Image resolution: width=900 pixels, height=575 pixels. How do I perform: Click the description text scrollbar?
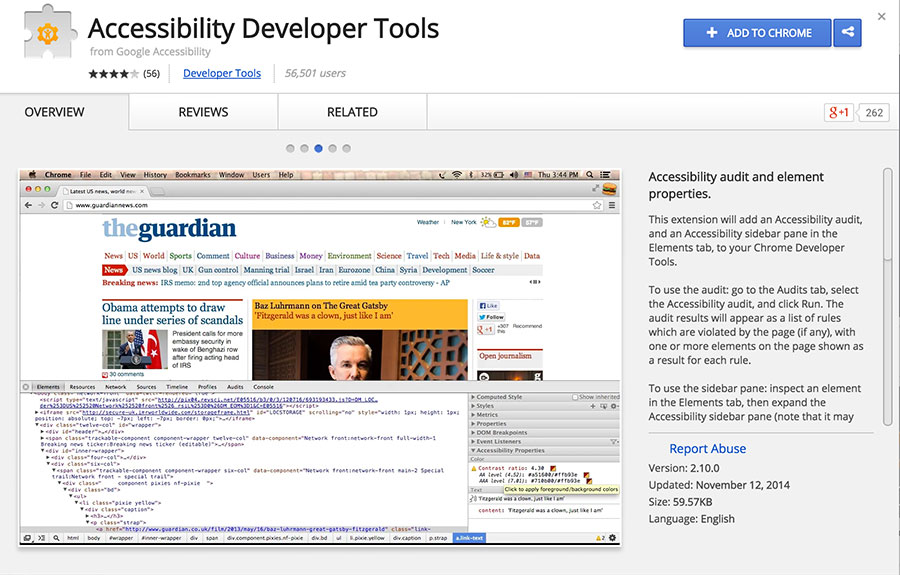887,214
